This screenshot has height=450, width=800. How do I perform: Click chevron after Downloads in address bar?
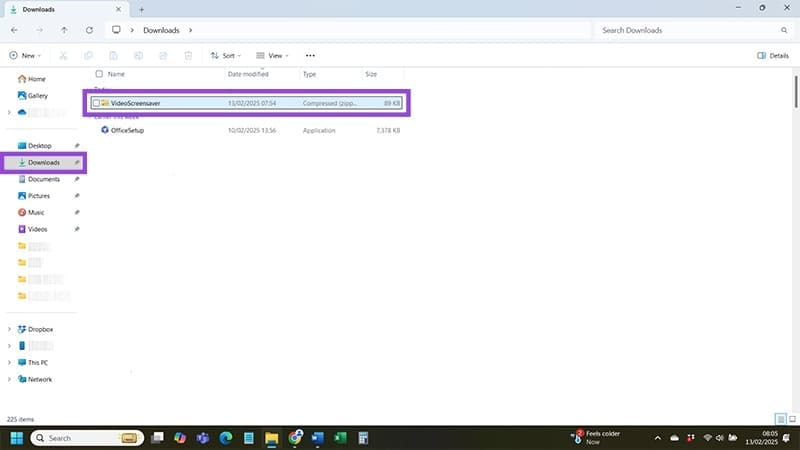click(190, 30)
